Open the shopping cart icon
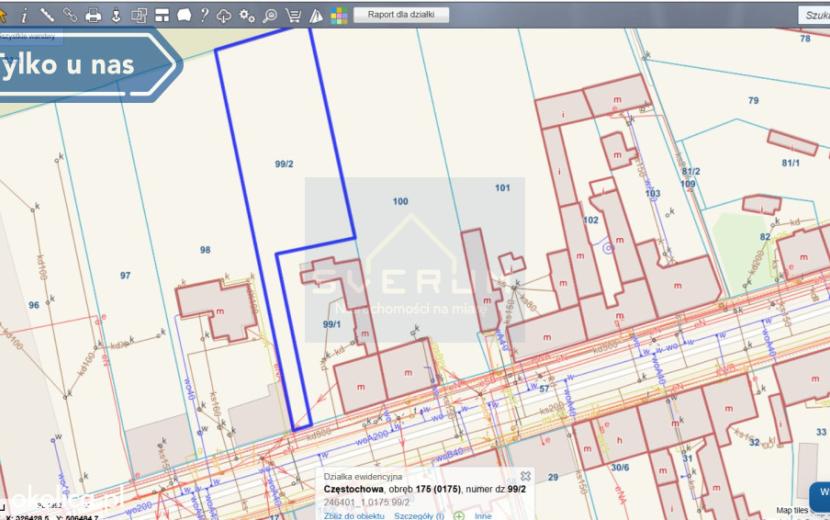This screenshot has width=830, height=520. coord(293,15)
